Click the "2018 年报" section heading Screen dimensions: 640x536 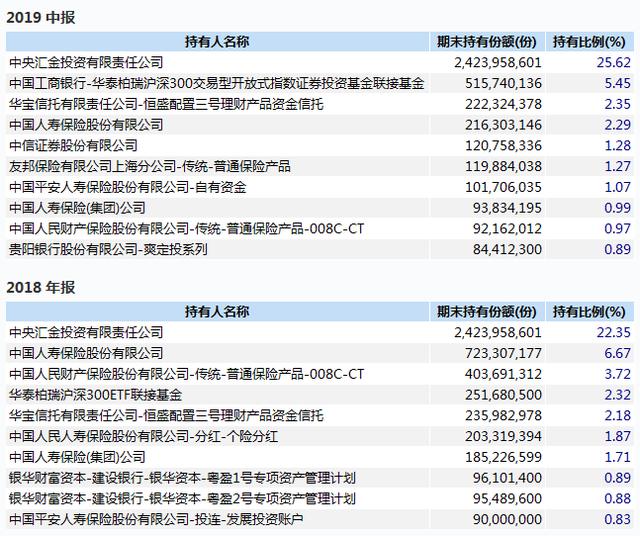[x=40, y=288]
